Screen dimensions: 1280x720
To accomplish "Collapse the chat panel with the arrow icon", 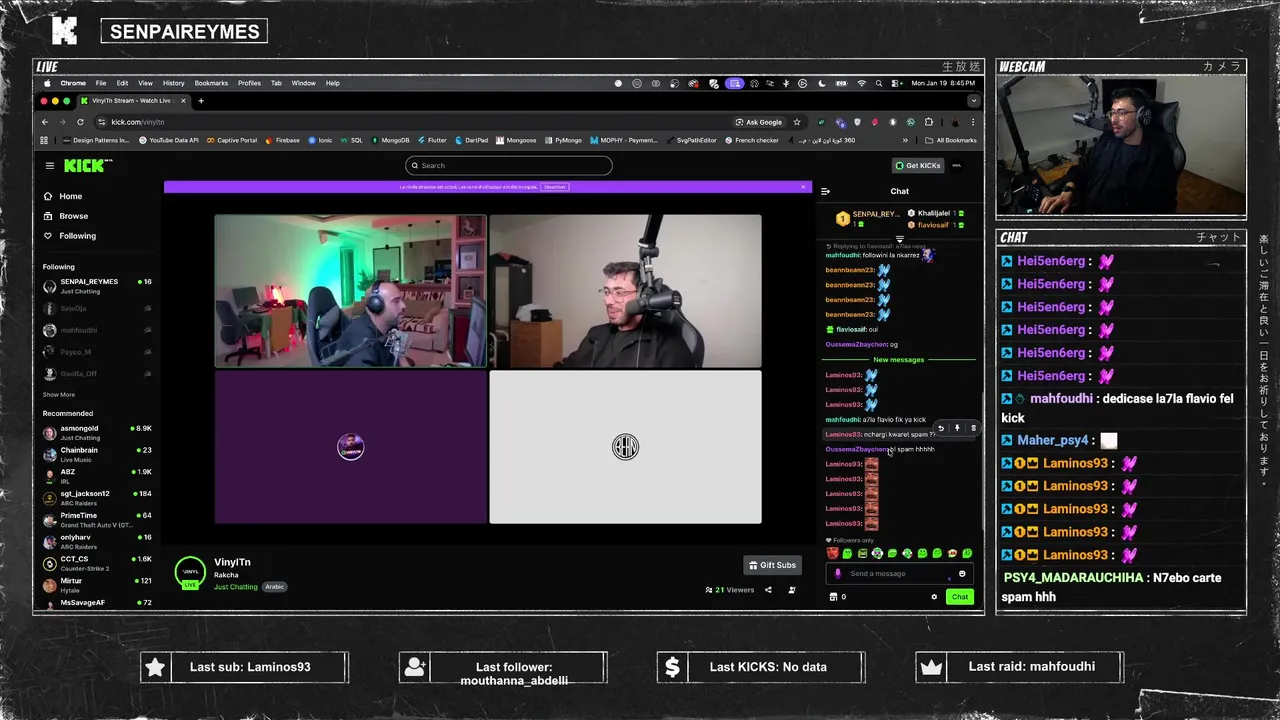I will coord(825,191).
